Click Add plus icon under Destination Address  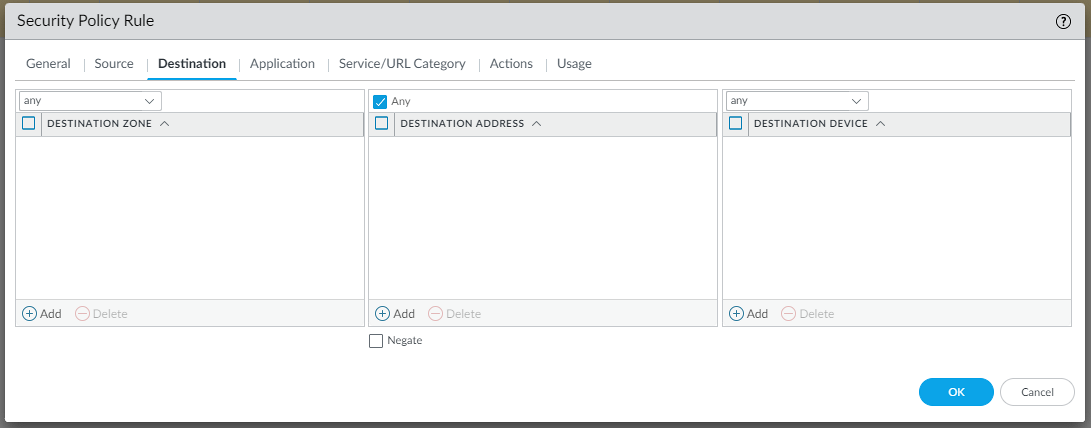click(x=382, y=314)
